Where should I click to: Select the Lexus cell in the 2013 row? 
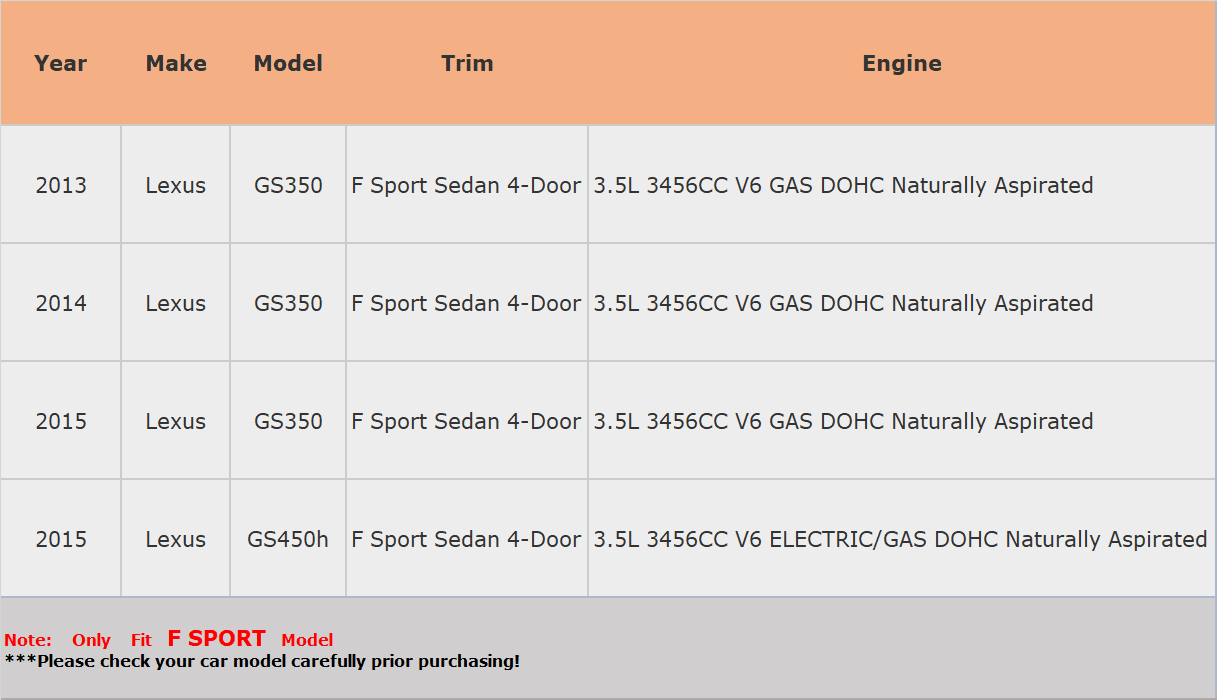[x=176, y=185]
